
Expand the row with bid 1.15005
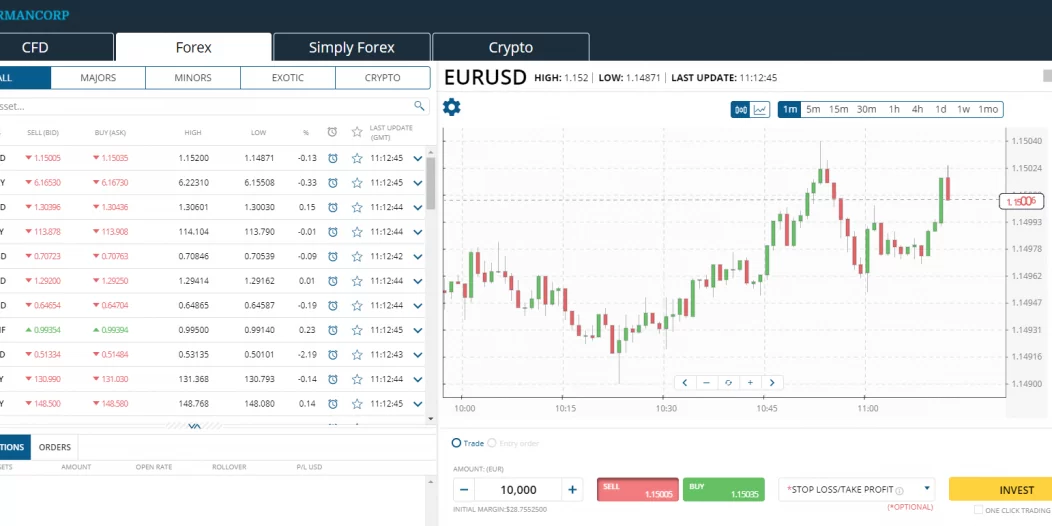pos(418,158)
